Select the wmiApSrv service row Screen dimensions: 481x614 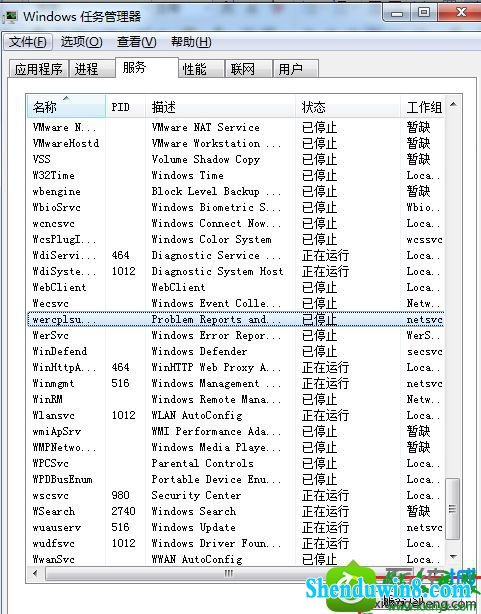coord(236,432)
